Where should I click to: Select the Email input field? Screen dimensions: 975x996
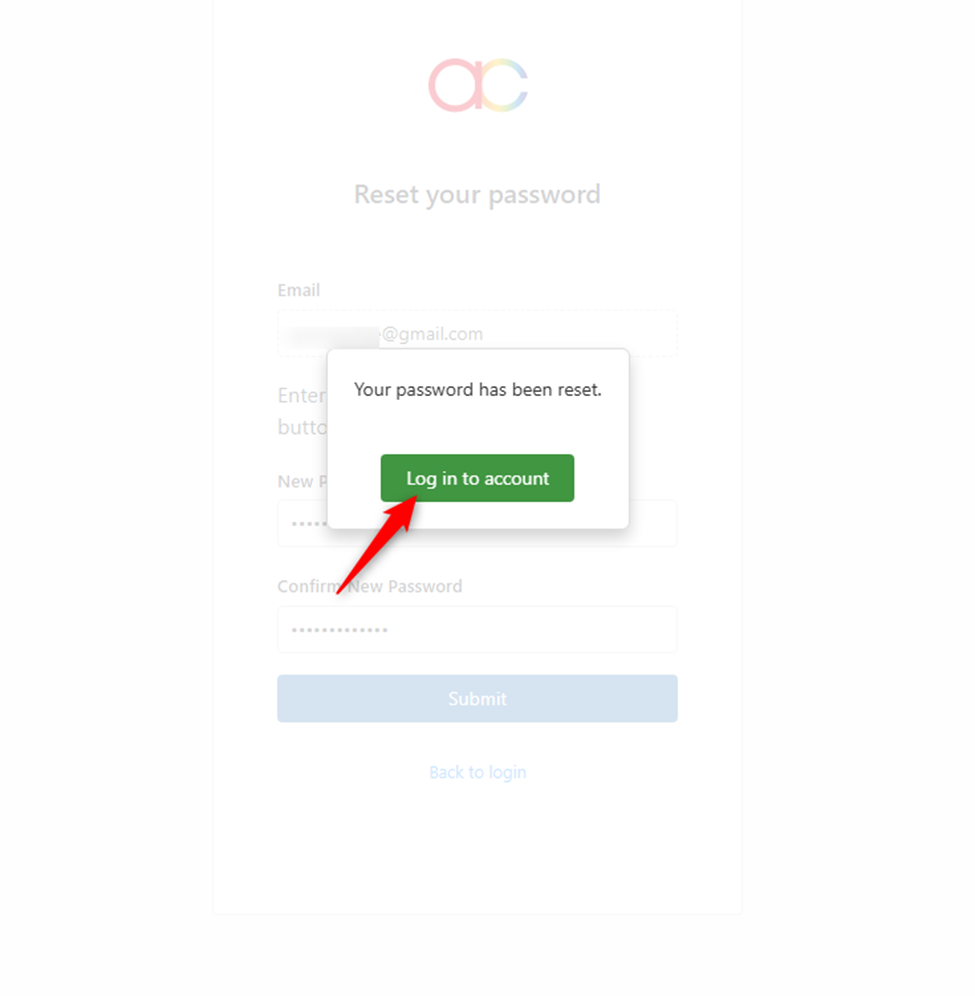477,333
